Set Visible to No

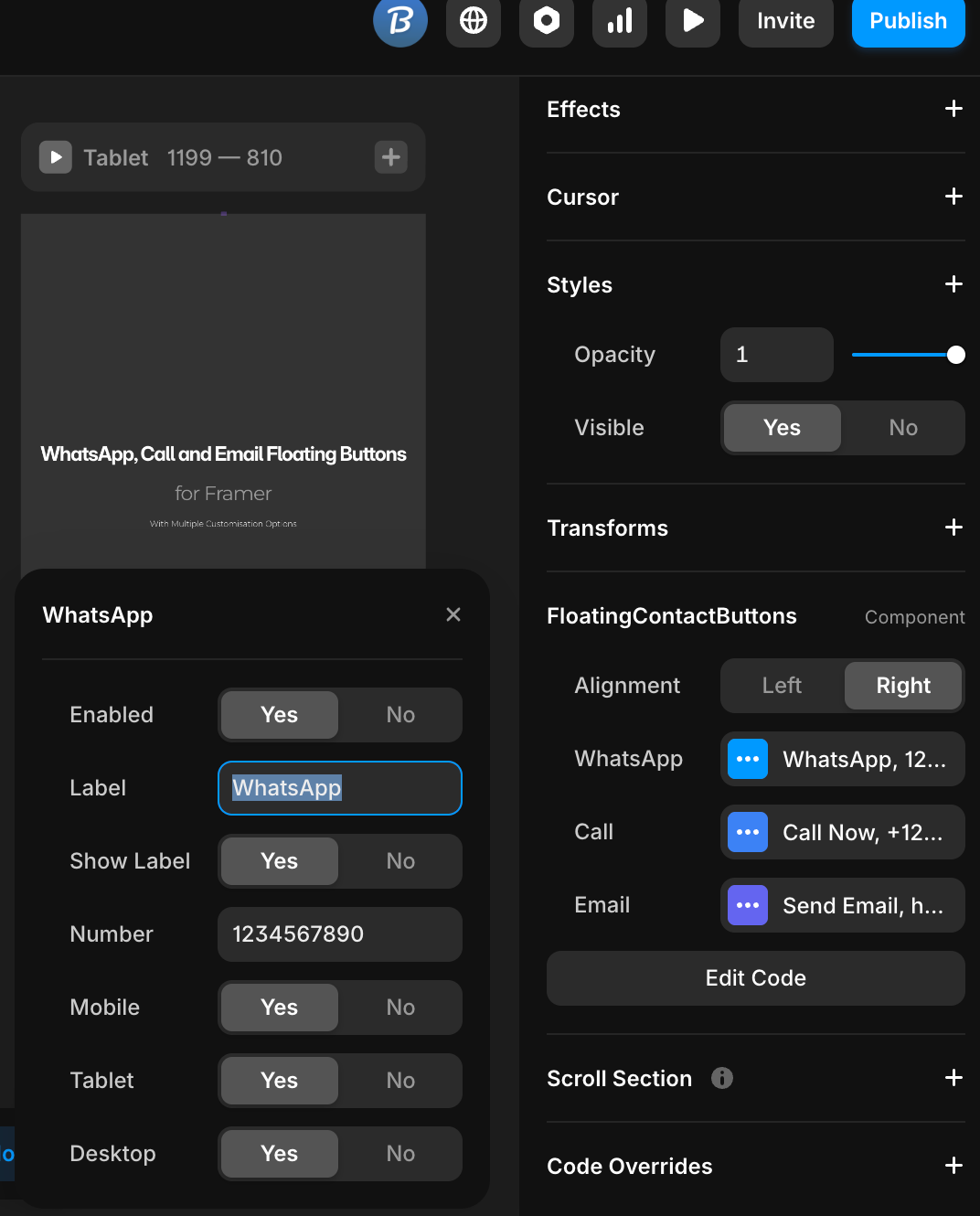(902, 428)
